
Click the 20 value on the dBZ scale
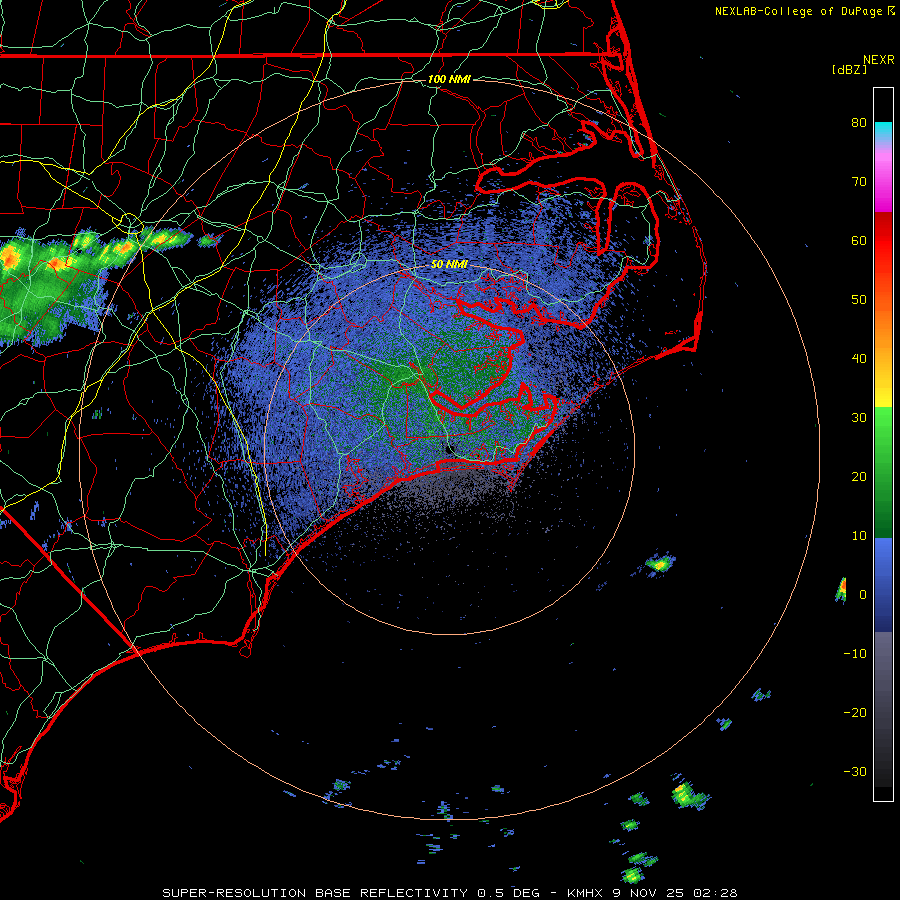tap(859, 477)
